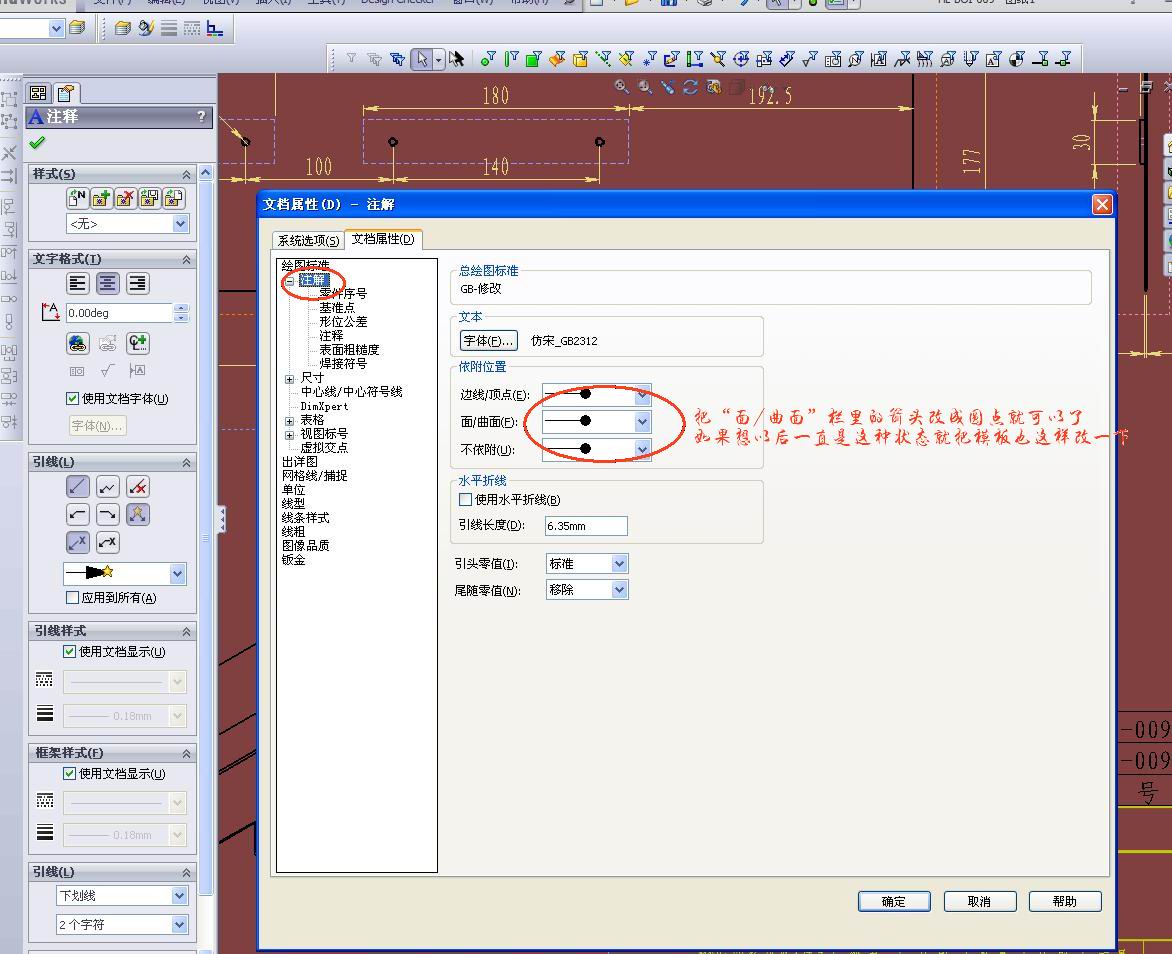This screenshot has height=954, width=1172.
Task: Click the 取消 button
Action: tap(979, 902)
